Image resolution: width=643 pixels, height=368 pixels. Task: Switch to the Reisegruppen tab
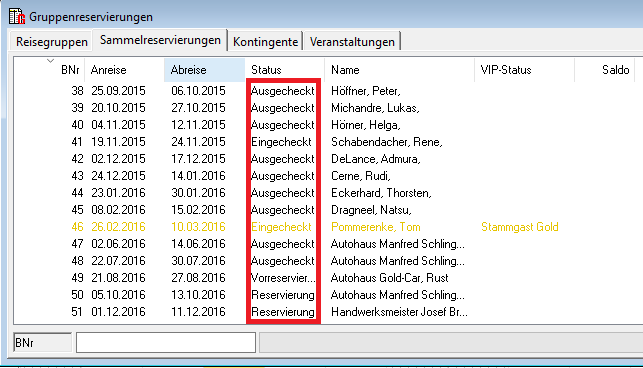pyautogui.click(x=51, y=42)
